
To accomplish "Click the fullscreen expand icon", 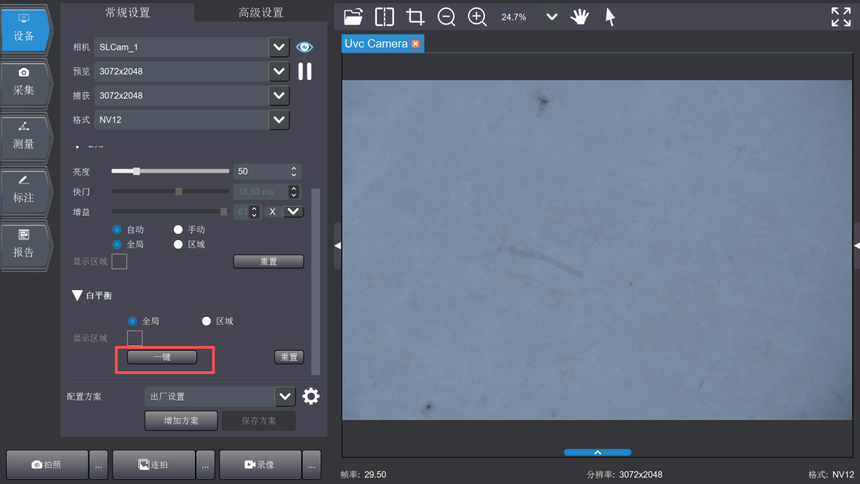I will point(841,17).
